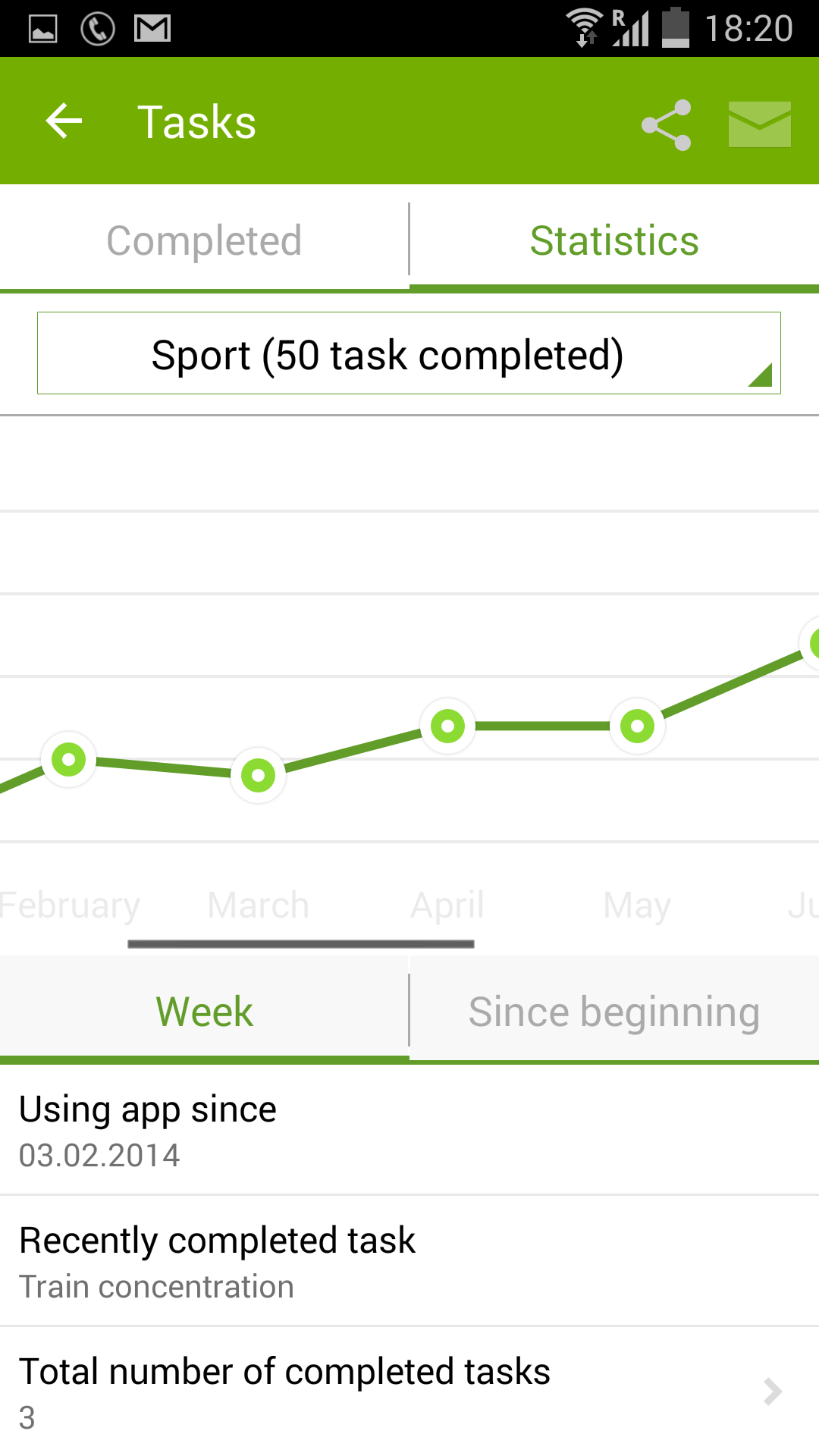Select the April data point on chart
The height and width of the screenshot is (1456, 819).
[447, 726]
